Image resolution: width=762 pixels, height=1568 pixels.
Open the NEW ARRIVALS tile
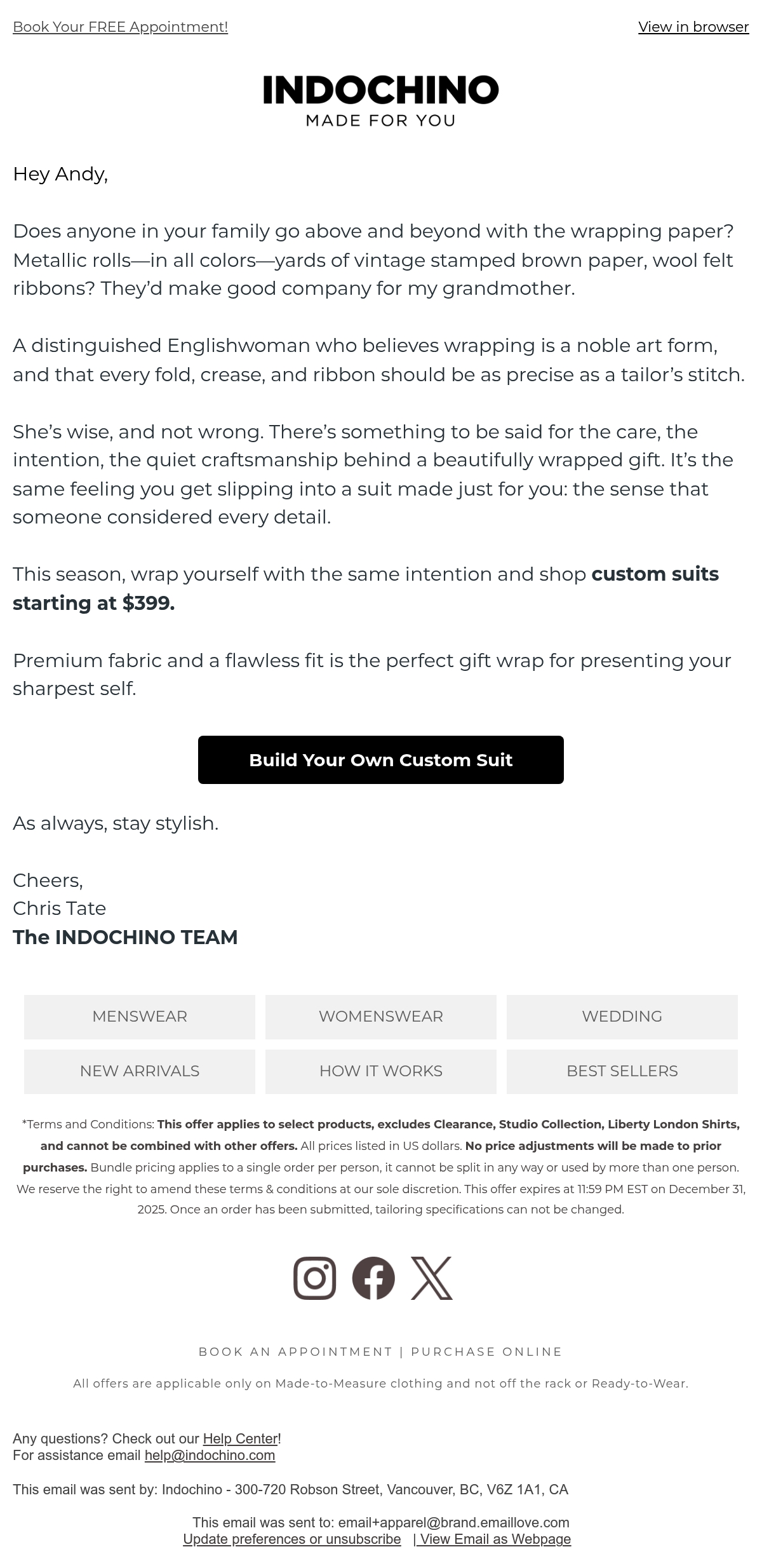pyautogui.click(x=140, y=1071)
